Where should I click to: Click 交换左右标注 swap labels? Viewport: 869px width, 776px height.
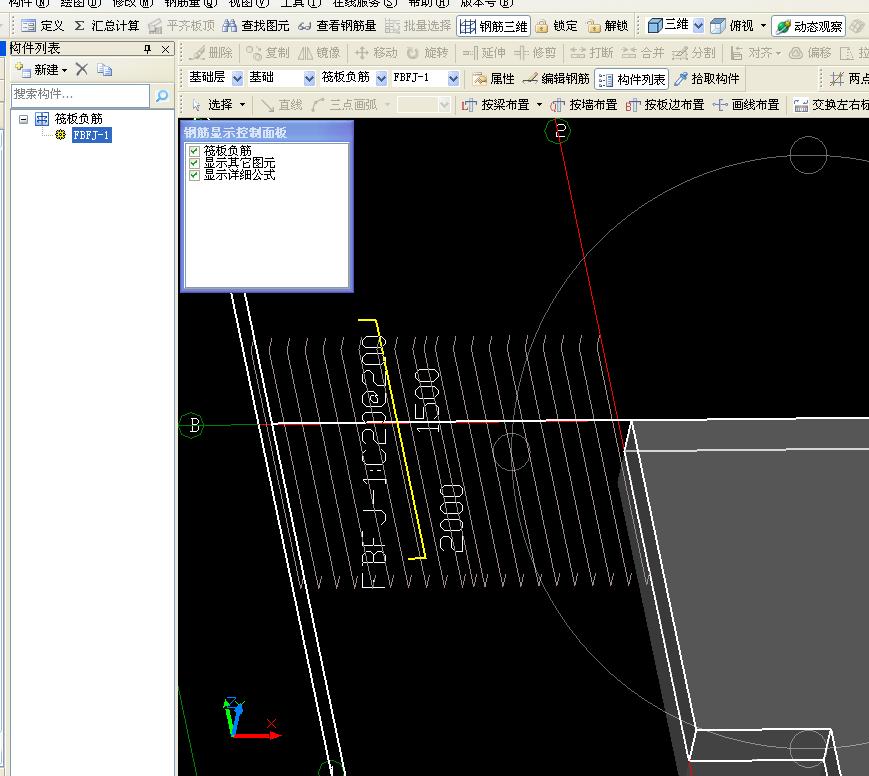point(830,104)
